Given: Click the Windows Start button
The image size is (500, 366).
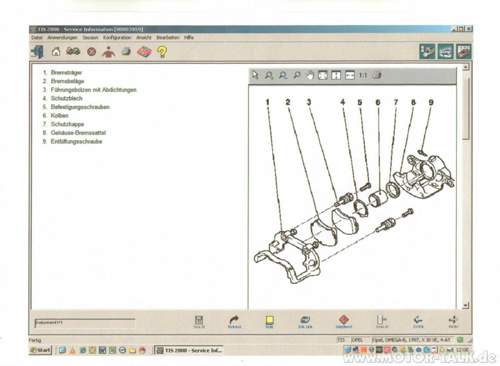Looking at the screenshot, I should click(x=40, y=350).
